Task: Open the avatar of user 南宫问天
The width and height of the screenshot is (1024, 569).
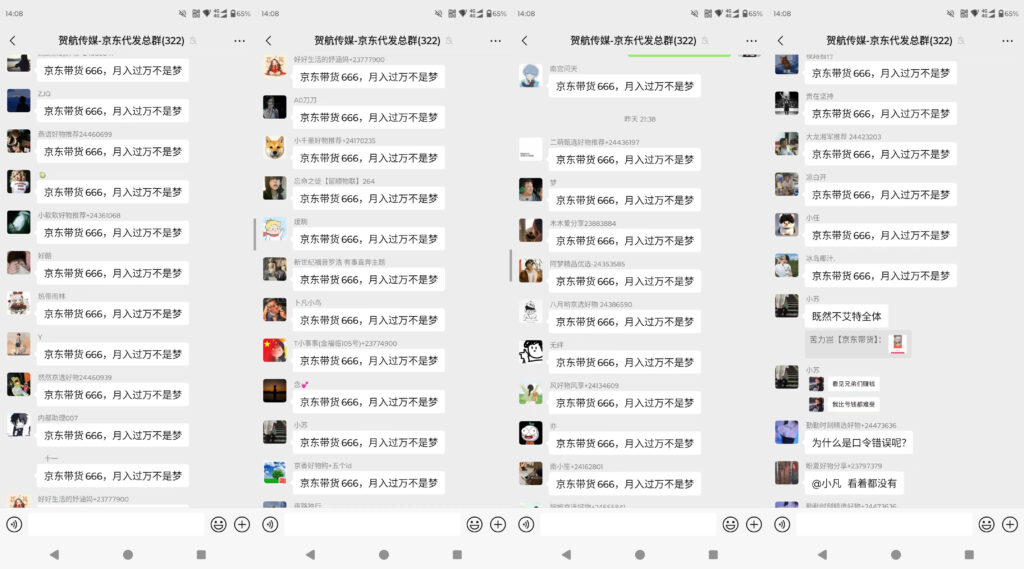Action: (531, 76)
